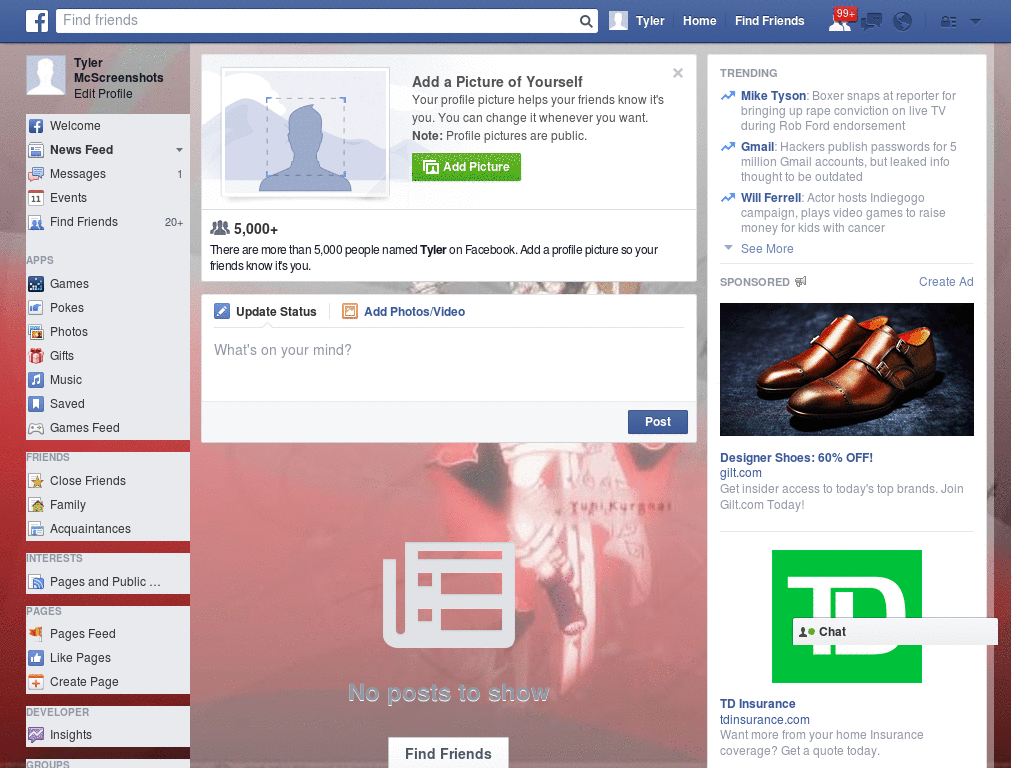1024x768 pixels.
Task: Click the profile picture placeholder image
Action: click(306, 133)
